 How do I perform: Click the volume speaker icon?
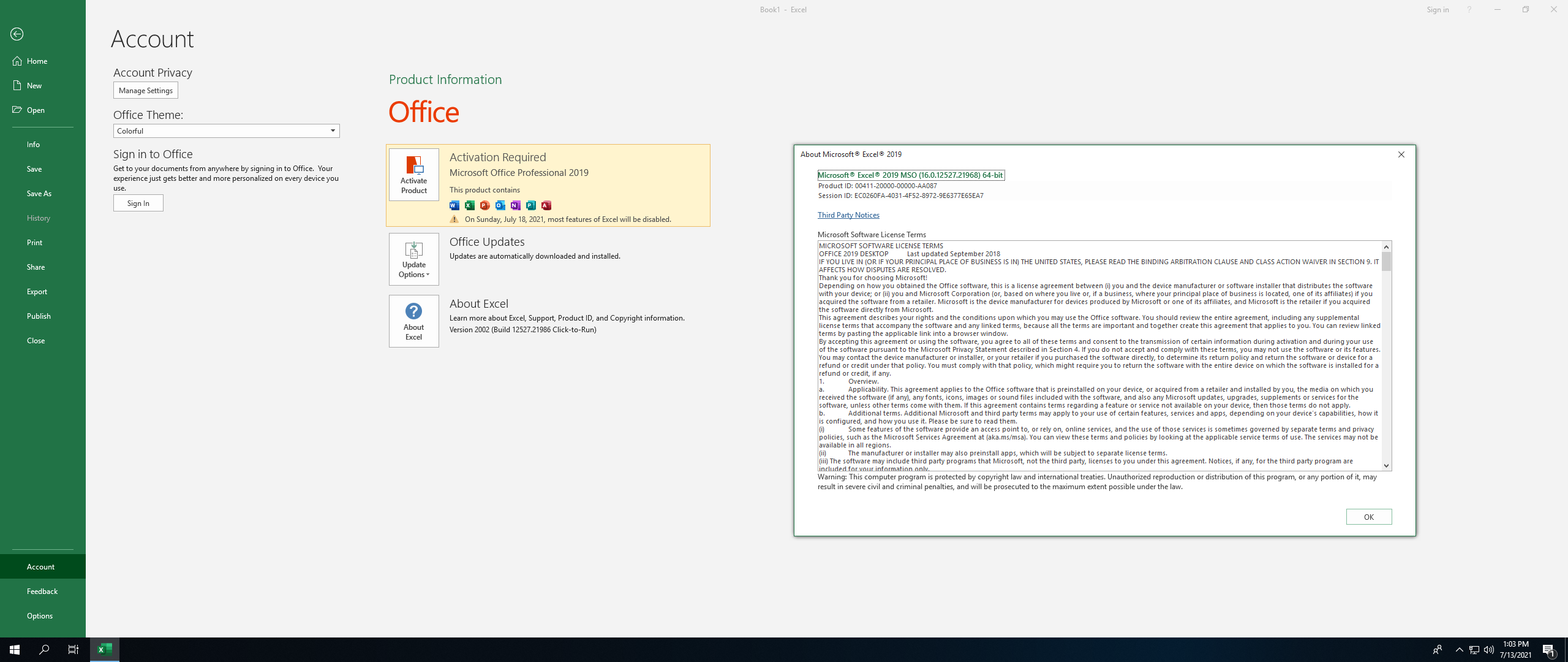point(1489,650)
